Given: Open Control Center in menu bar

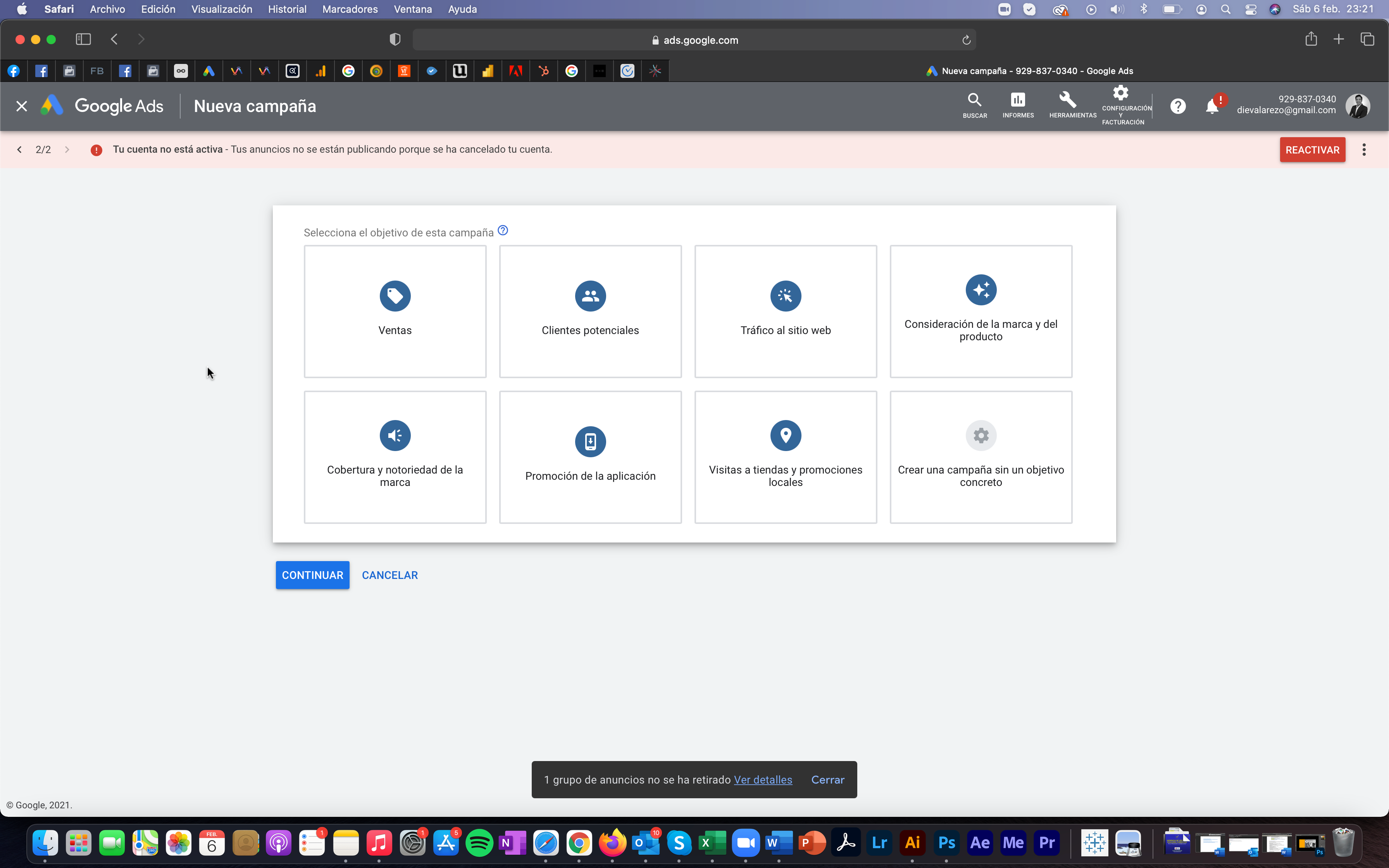Looking at the screenshot, I should click(x=1251, y=9).
